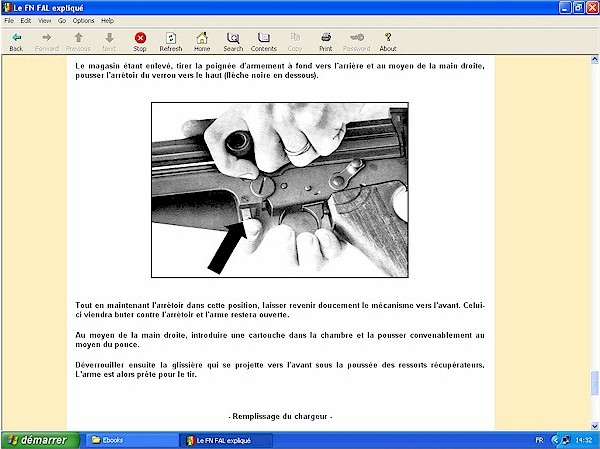This screenshot has height=449, width=600.
Task: Click the Password key icon
Action: point(357,38)
